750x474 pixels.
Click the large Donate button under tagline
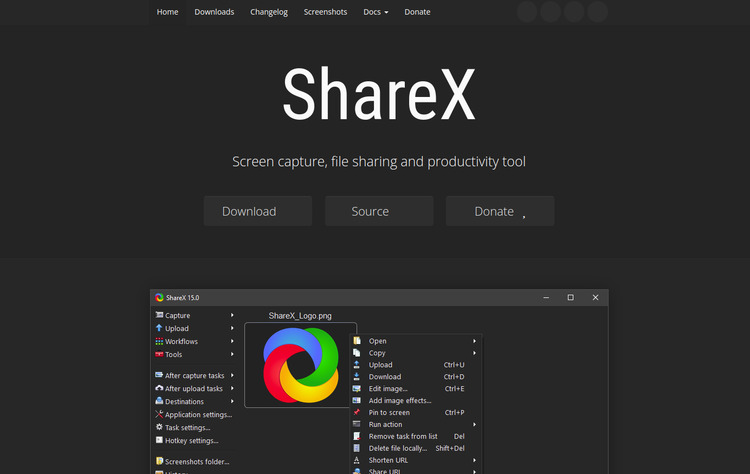point(500,211)
